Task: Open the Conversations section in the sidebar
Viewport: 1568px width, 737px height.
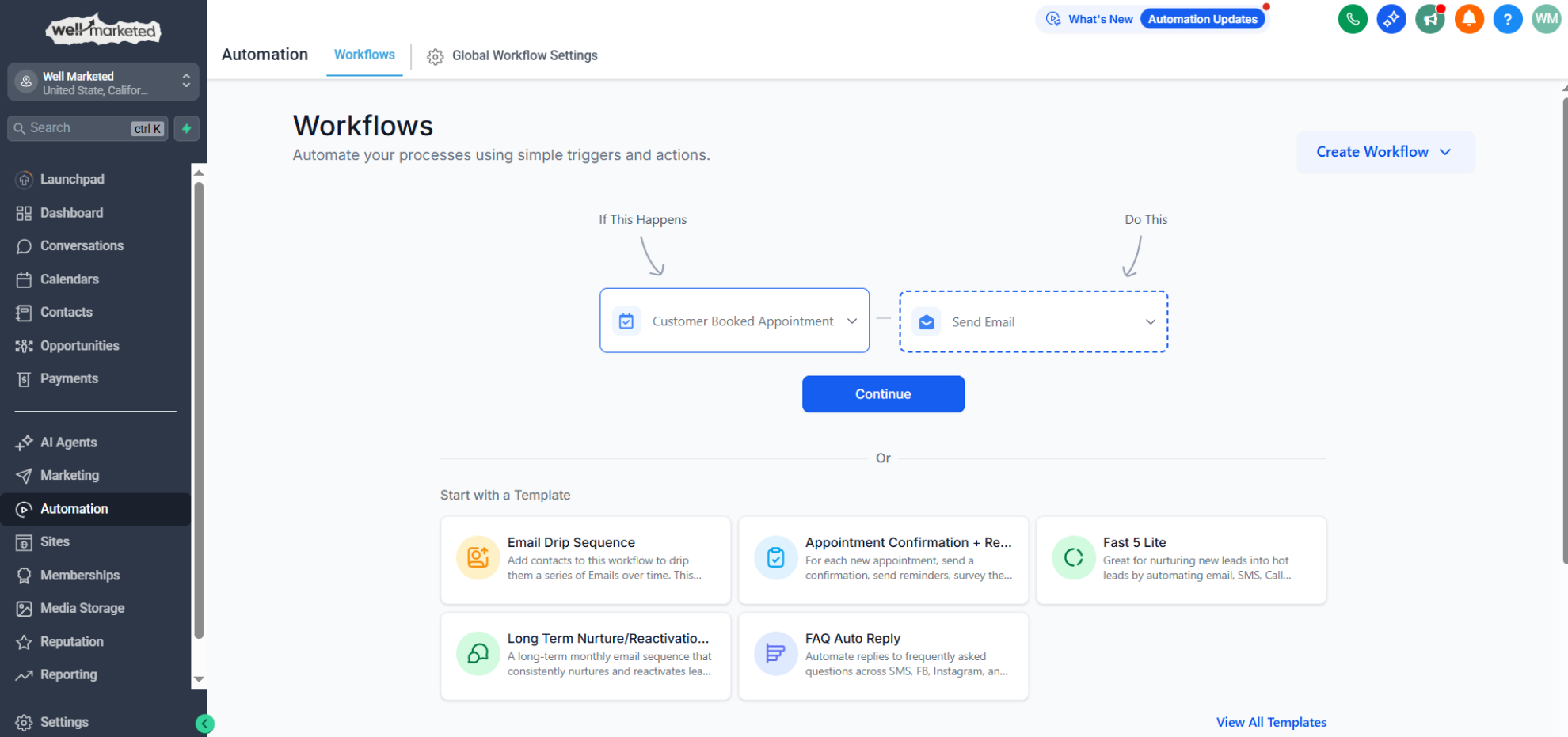Action: tap(82, 245)
